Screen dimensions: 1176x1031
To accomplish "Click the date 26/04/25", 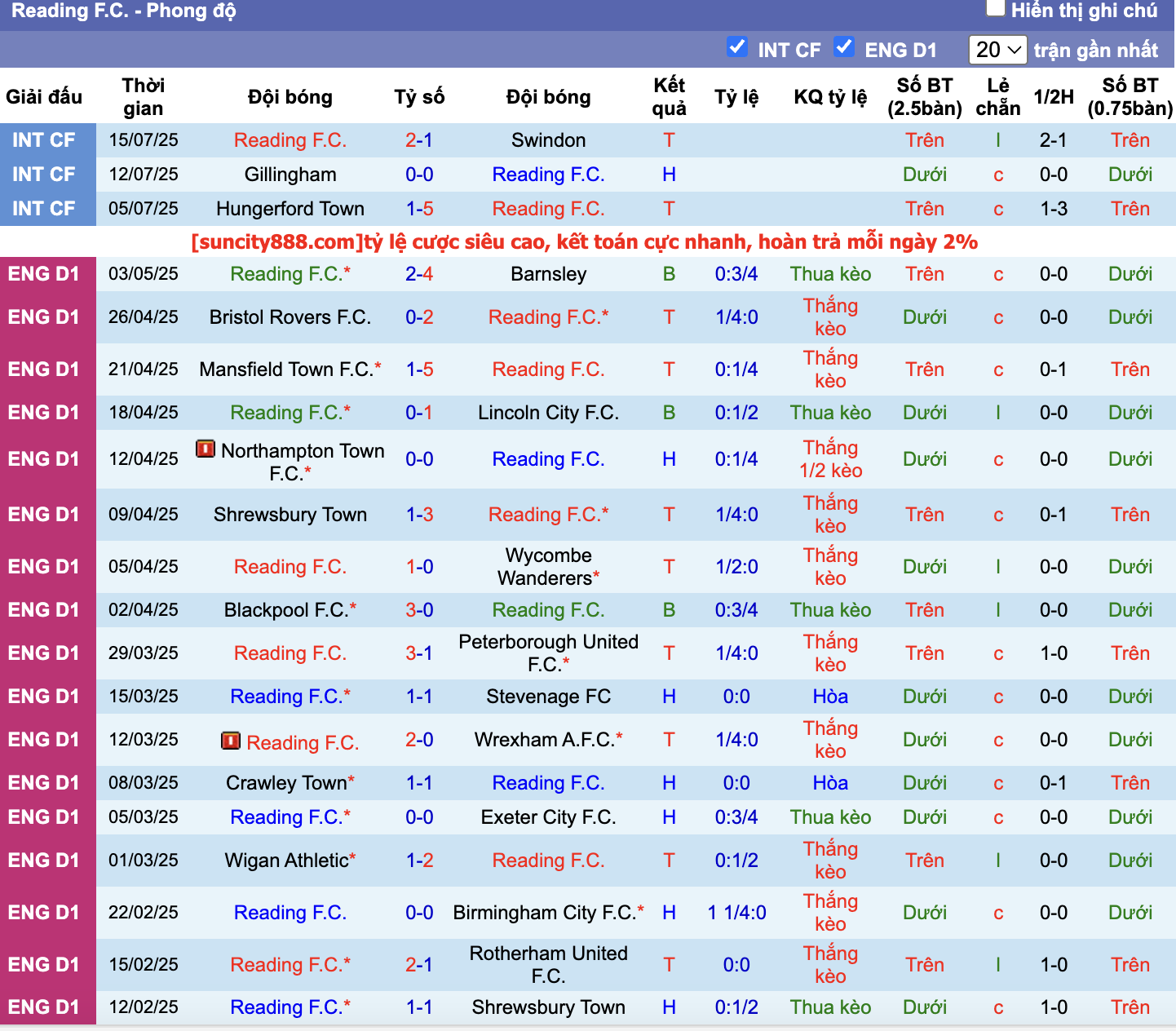I will 144,317.
